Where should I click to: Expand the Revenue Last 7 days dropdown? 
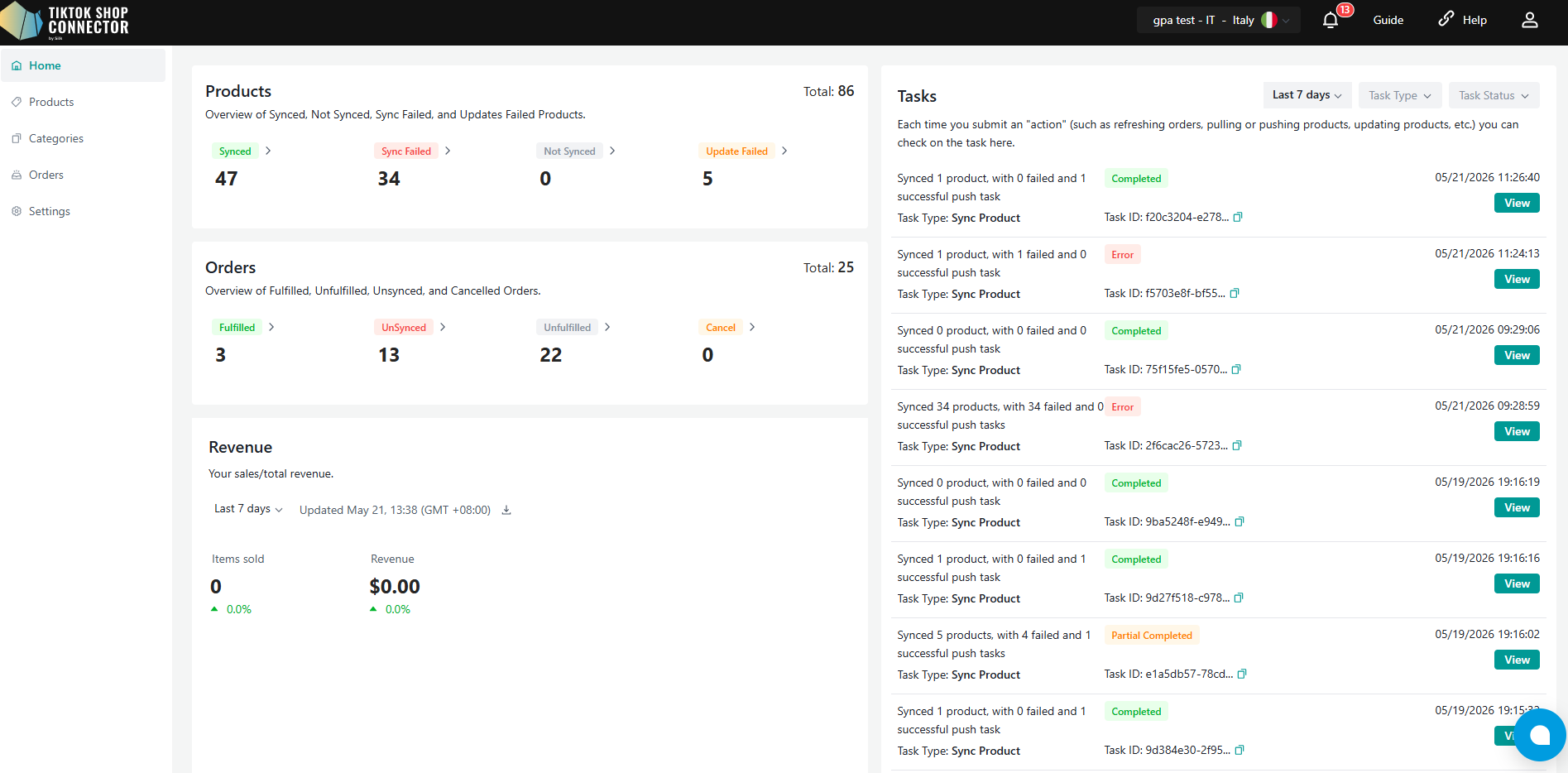(248, 509)
